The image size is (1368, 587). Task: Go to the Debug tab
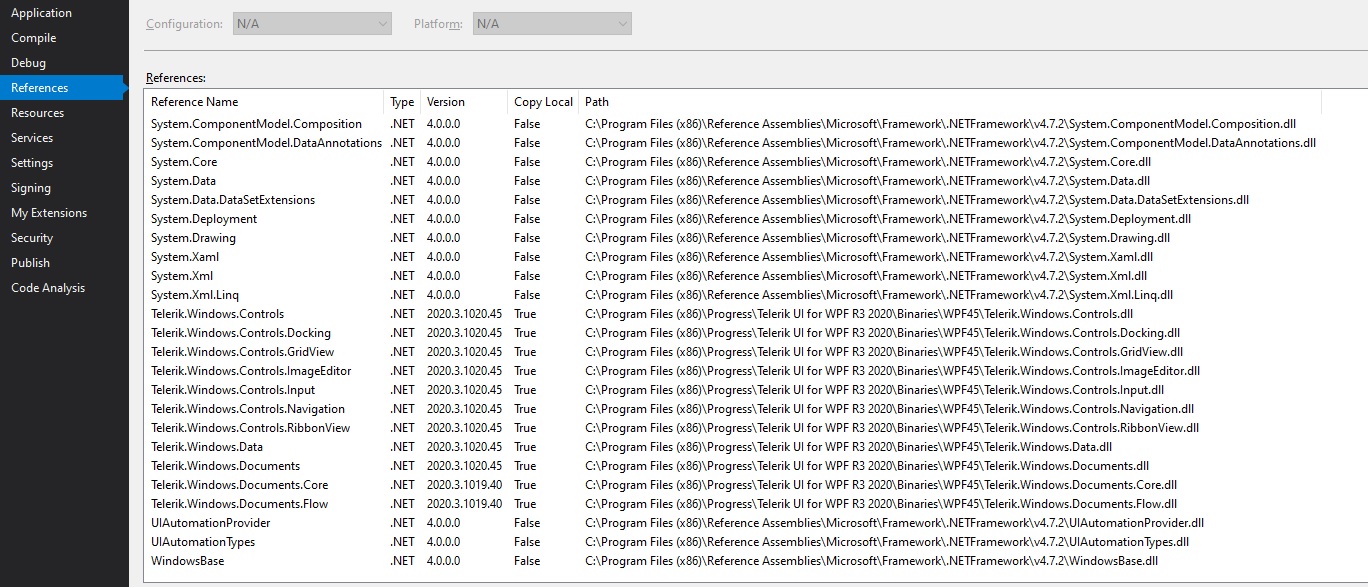(x=29, y=63)
